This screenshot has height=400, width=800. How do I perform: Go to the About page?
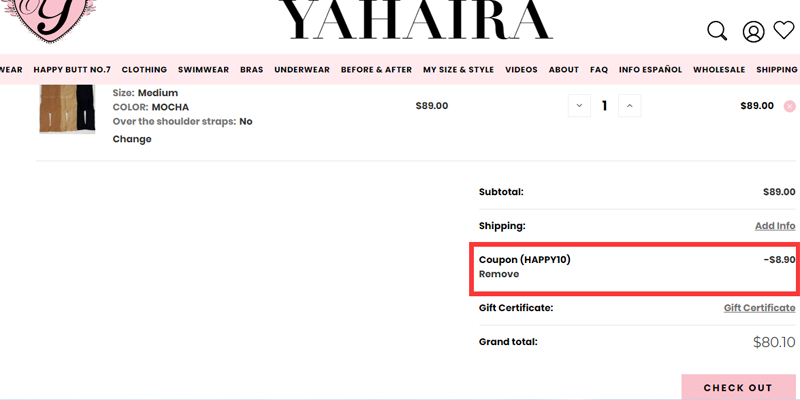(x=564, y=69)
